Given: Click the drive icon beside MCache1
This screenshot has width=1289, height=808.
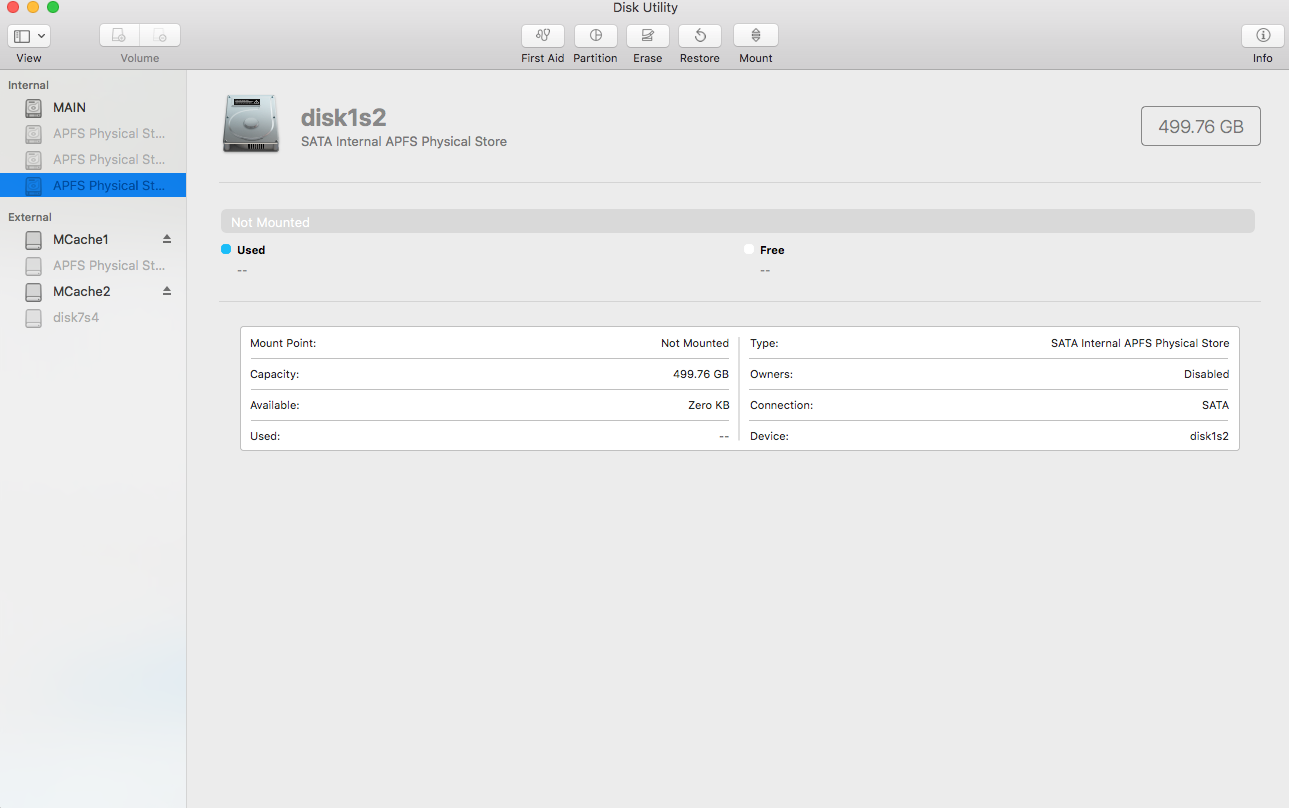Looking at the screenshot, I should (34, 239).
